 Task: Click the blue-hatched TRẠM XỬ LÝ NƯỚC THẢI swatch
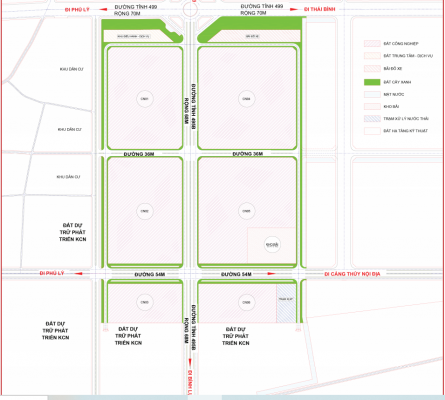[x=372, y=118]
